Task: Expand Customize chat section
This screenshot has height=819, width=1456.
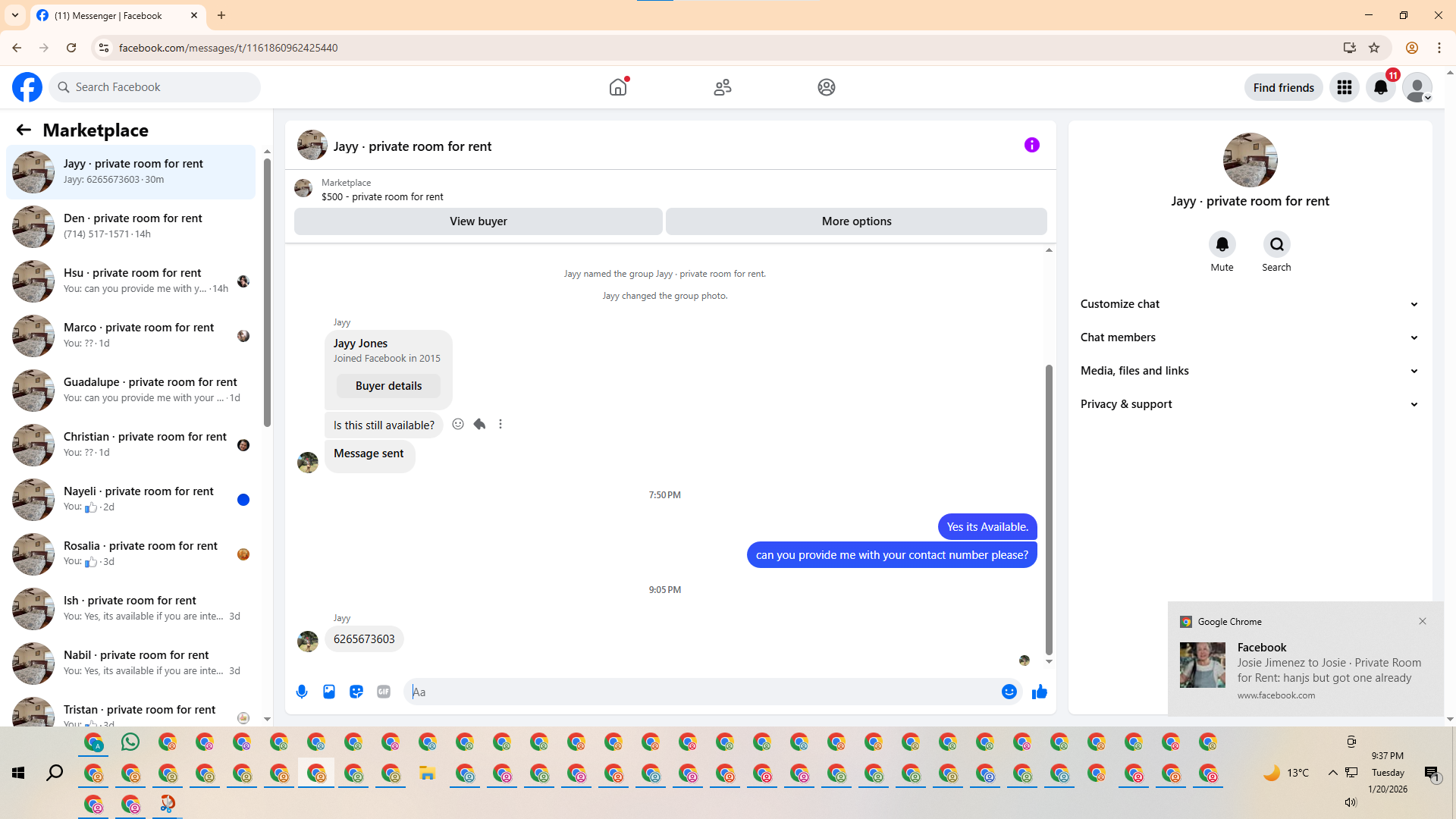Action: 1250,304
